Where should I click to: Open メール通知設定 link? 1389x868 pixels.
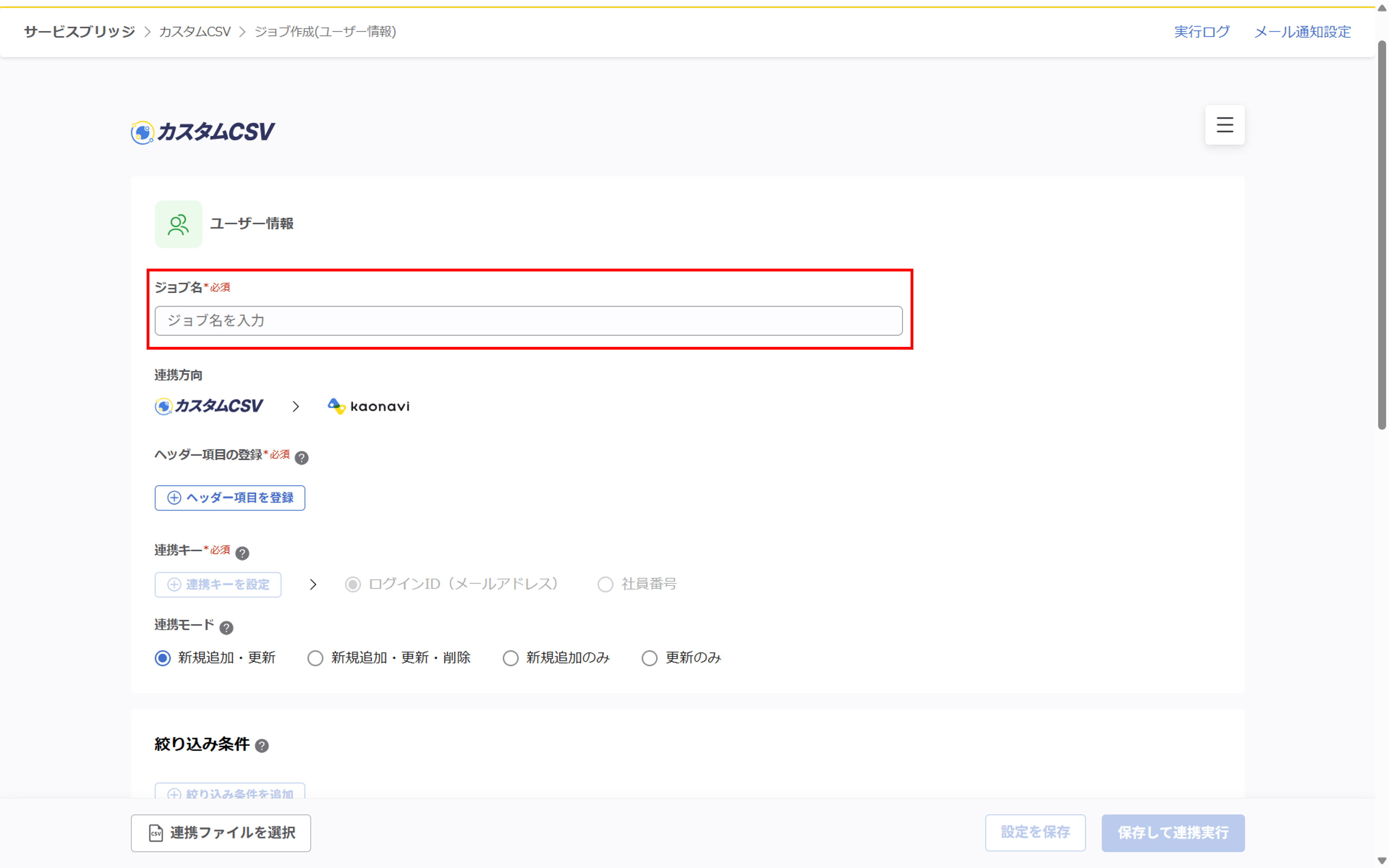point(1302,32)
